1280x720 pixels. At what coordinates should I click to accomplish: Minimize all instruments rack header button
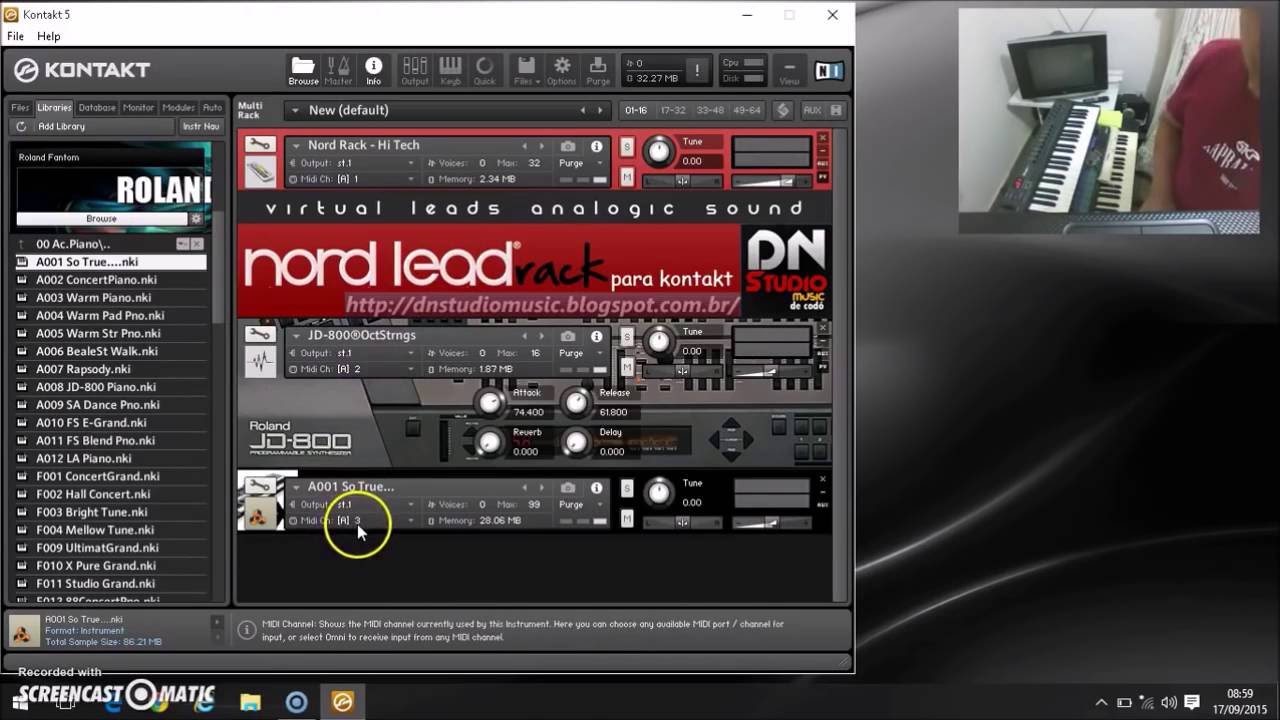(783, 110)
